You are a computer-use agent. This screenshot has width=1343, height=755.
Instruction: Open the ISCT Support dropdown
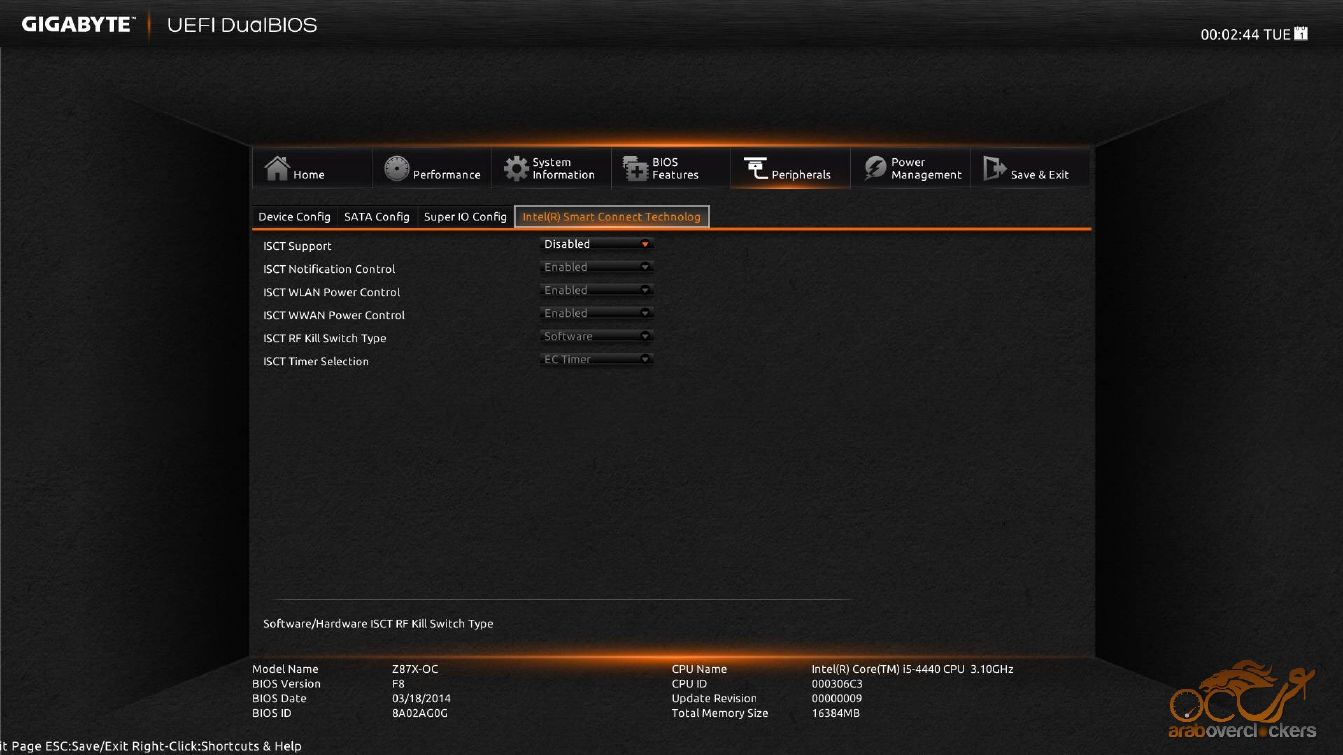[x=596, y=244]
